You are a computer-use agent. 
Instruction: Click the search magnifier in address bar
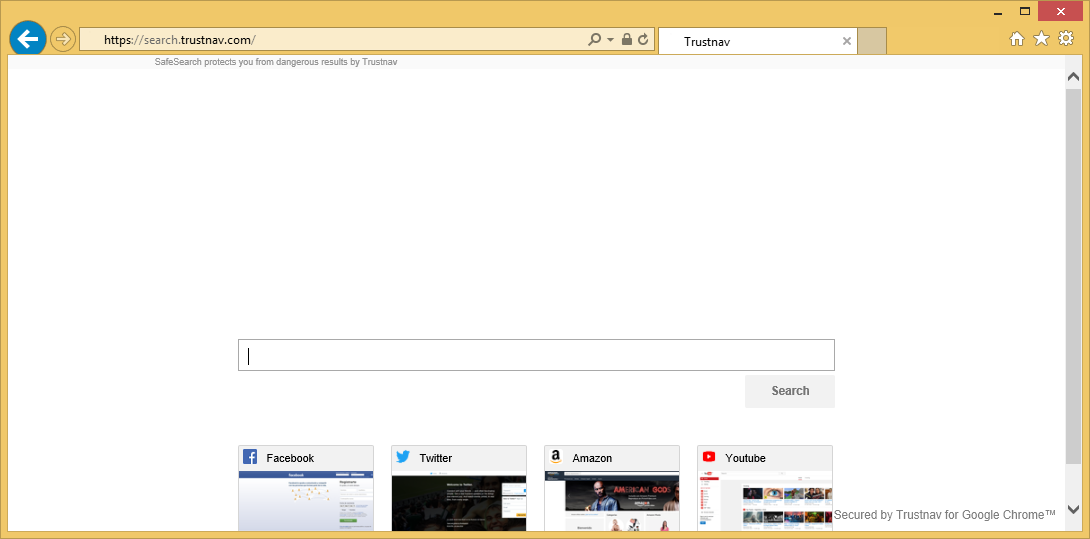[595, 40]
